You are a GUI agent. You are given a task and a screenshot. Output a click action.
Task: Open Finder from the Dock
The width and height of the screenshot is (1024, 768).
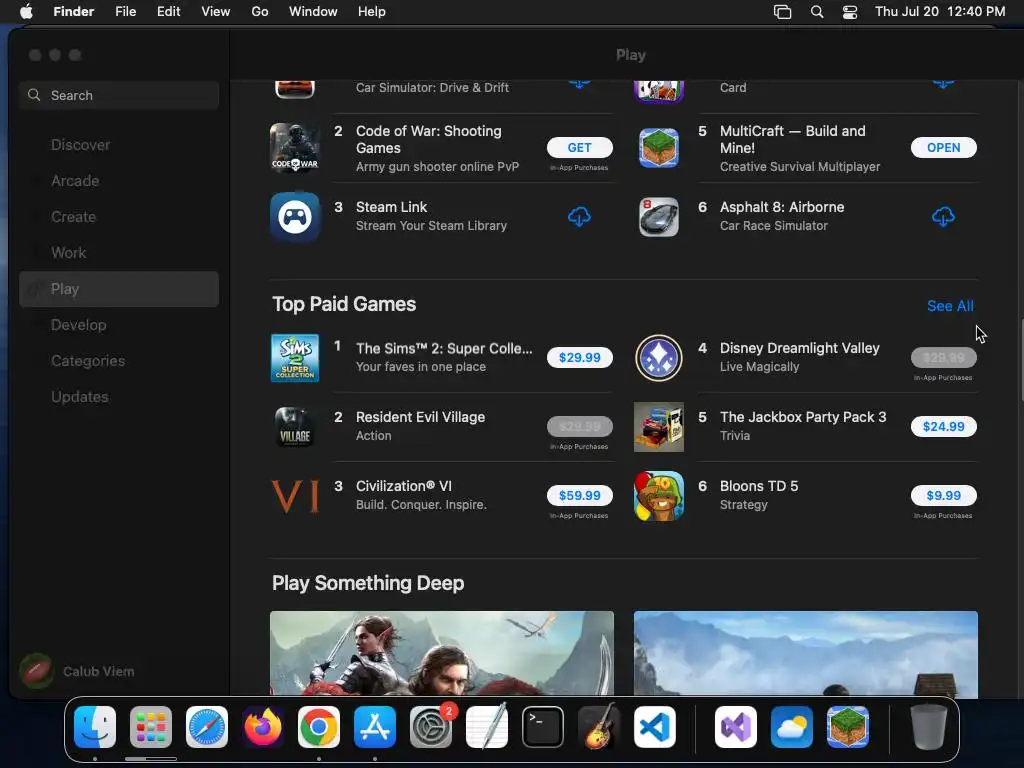point(95,727)
